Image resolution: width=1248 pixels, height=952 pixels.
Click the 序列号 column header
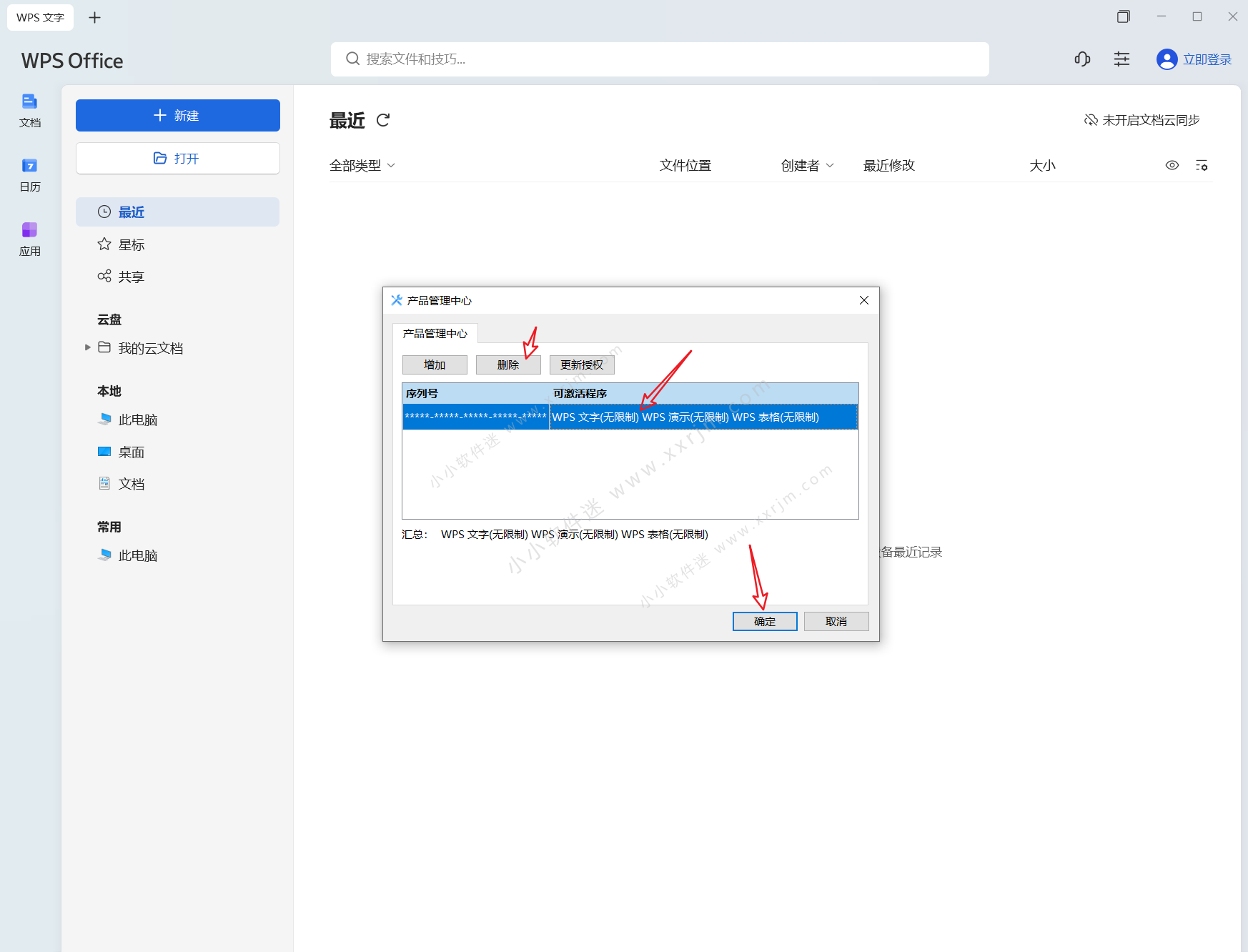tap(476, 393)
